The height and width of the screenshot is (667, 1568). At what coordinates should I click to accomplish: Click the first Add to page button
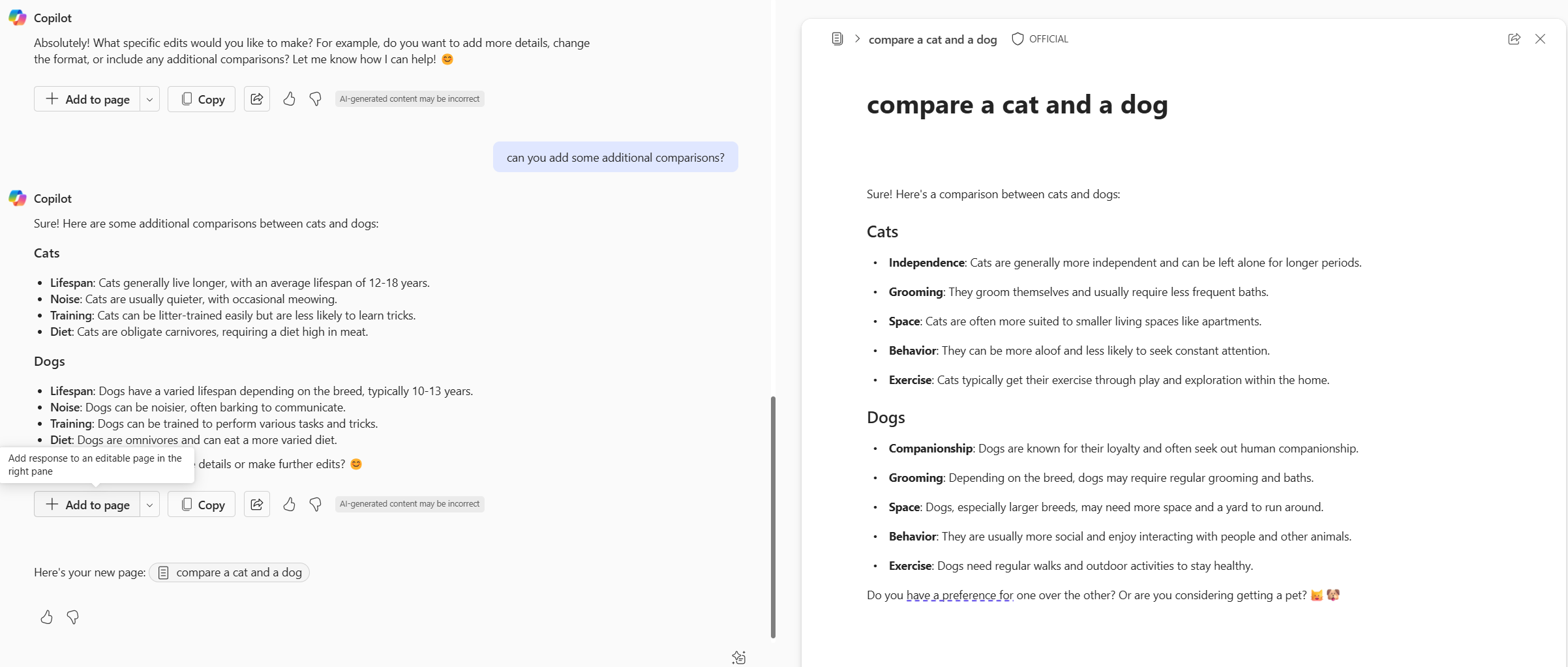click(89, 98)
